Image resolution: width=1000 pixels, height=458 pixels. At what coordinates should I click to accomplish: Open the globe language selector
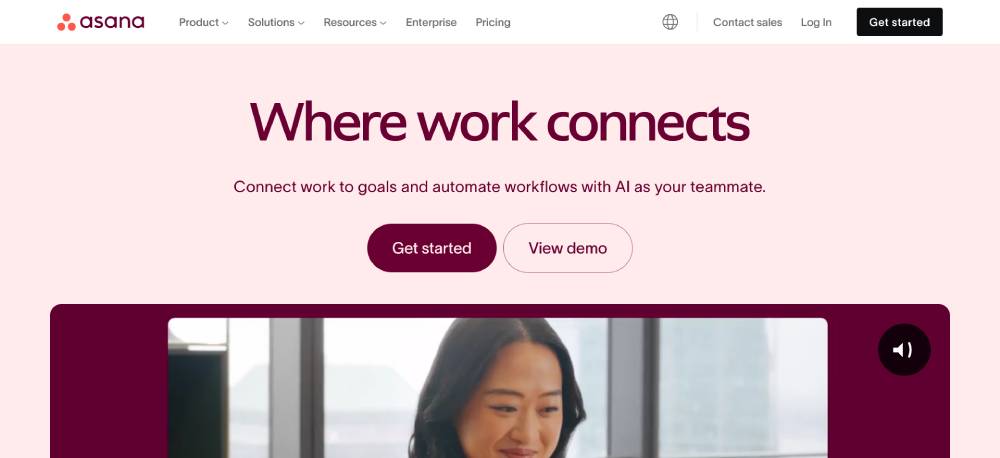click(x=670, y=22)
